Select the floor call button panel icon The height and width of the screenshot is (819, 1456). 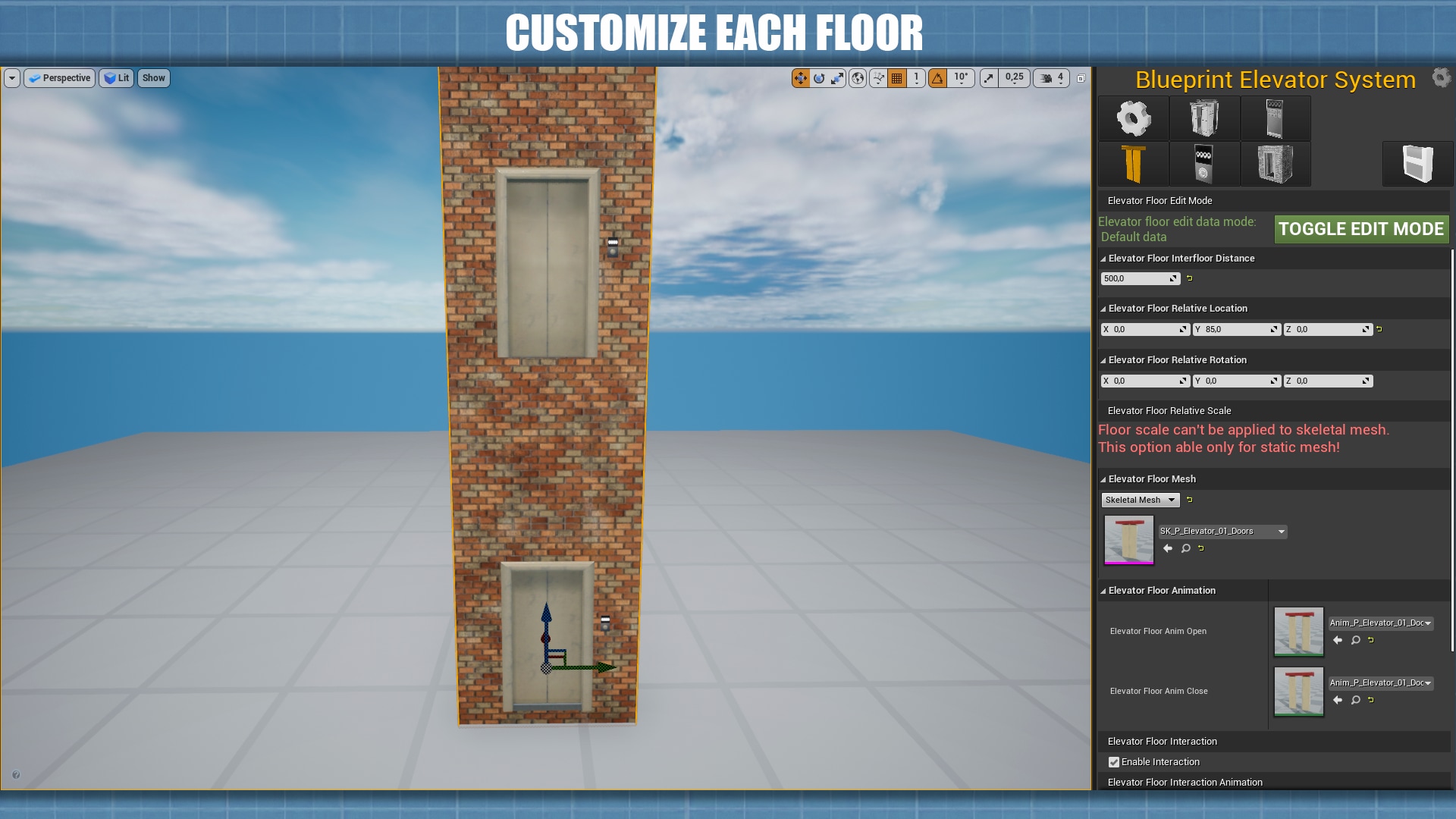point(1204,164)
